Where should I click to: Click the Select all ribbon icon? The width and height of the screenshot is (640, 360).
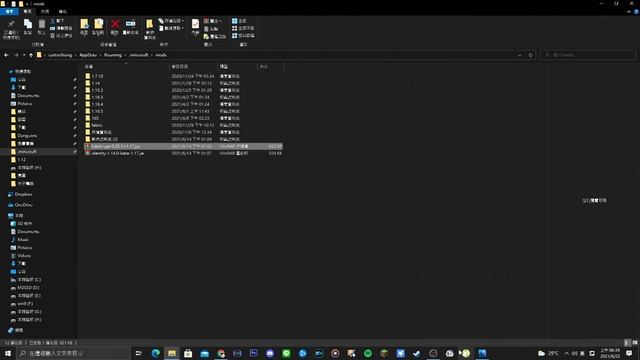[235, 21]
